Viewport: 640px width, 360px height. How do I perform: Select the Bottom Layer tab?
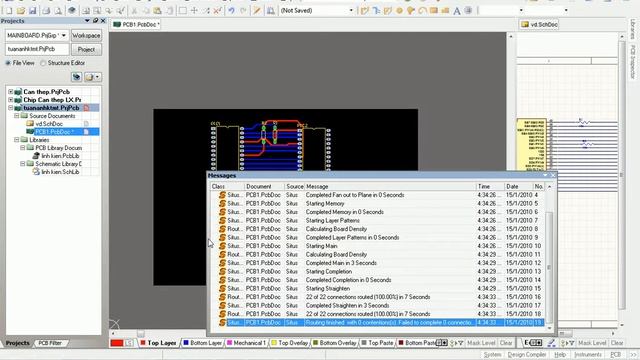coord(202,343)
